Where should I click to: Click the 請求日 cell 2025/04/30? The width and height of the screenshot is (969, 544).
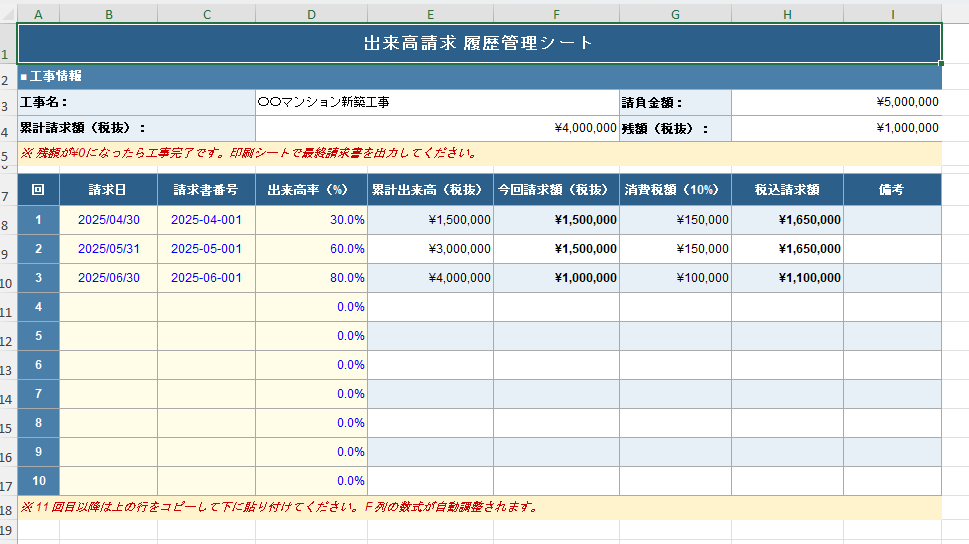[108, 220]
